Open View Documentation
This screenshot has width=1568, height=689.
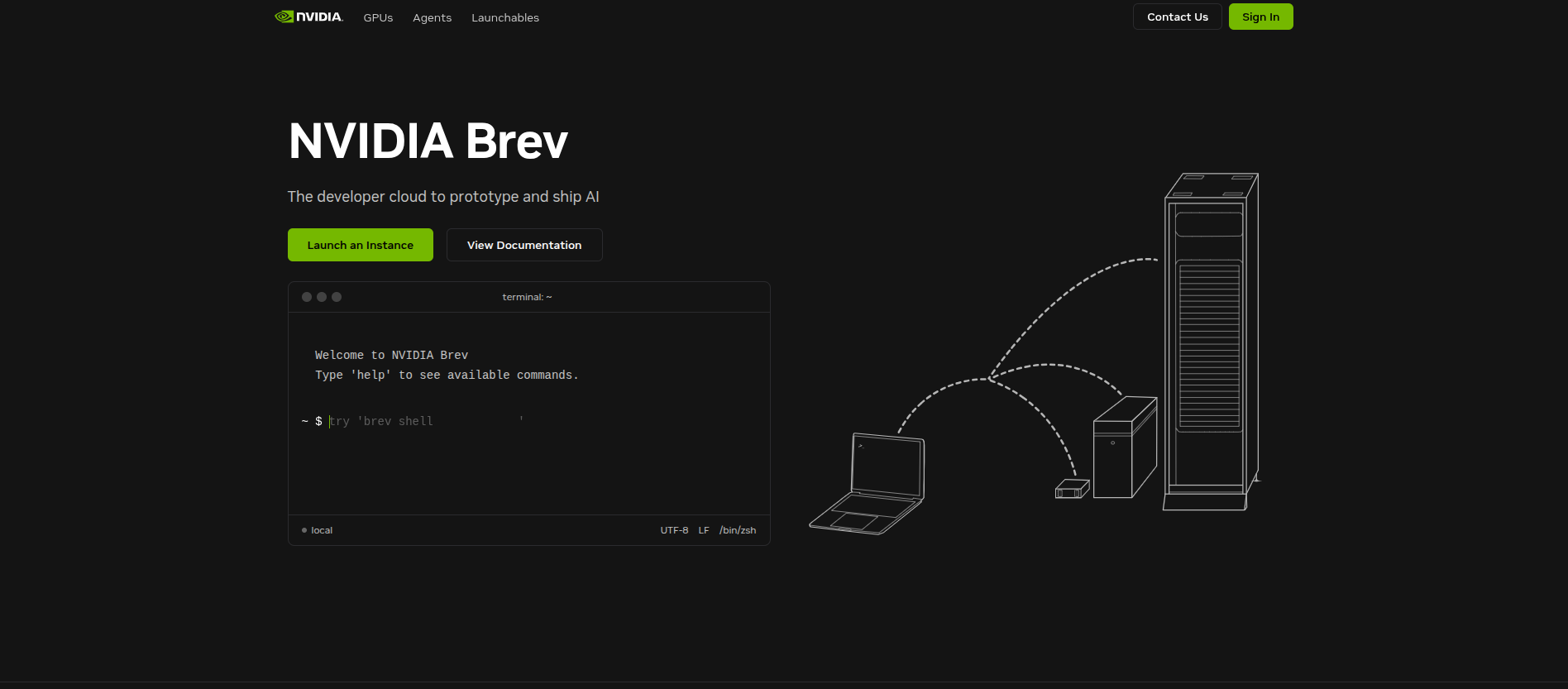[x=524, y=245]
